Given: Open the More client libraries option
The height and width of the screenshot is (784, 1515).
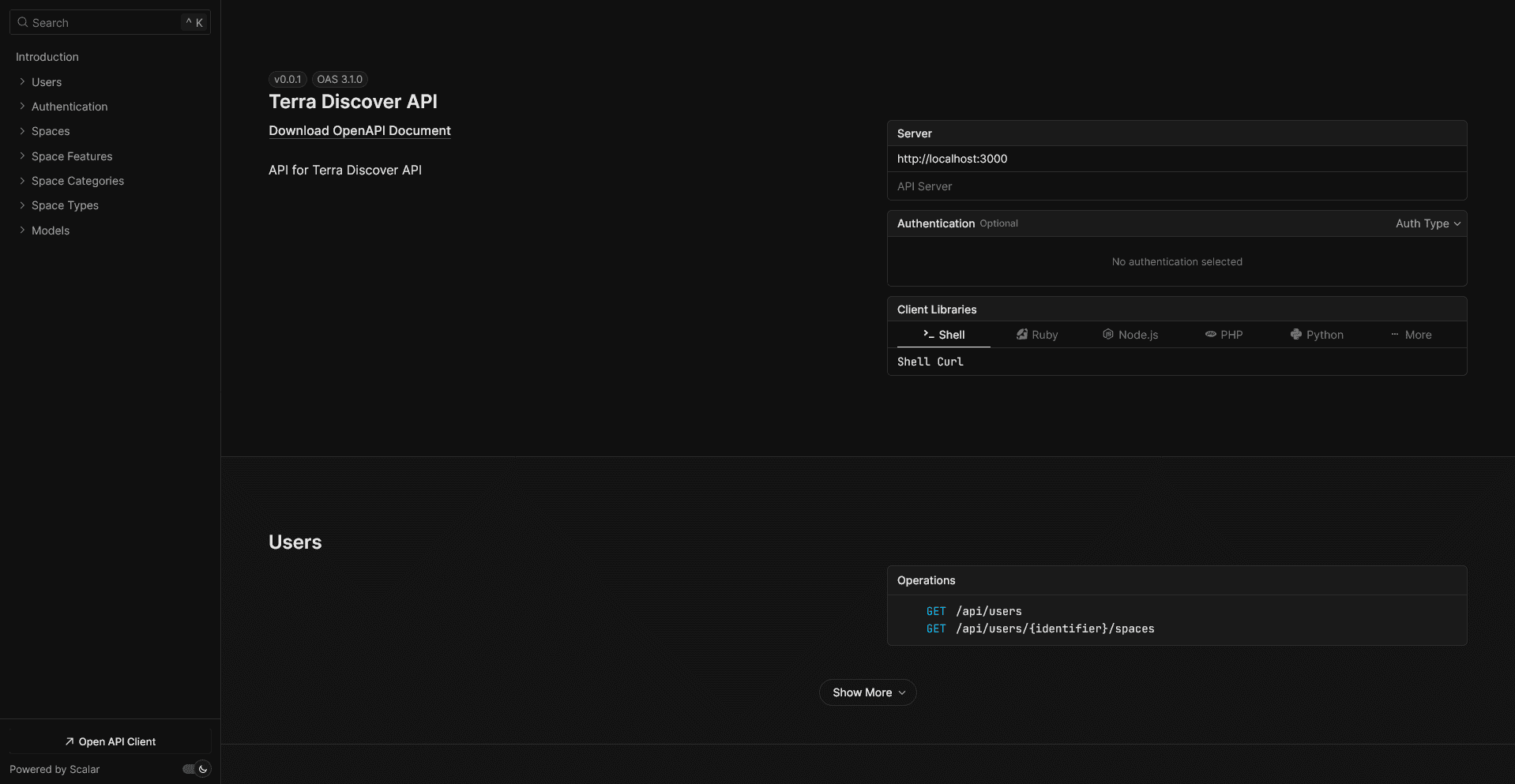Looking at the screenshot, I should point(1411,335).
